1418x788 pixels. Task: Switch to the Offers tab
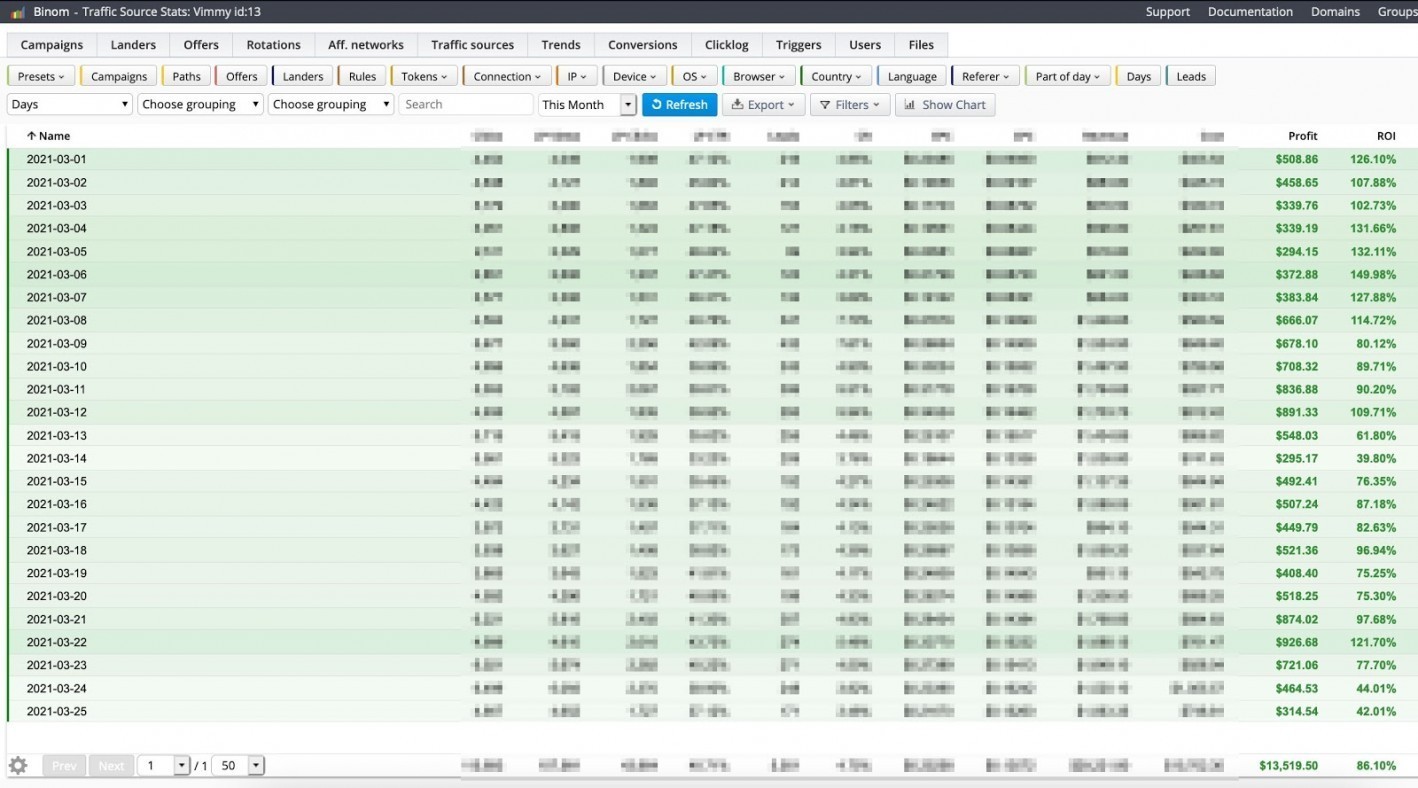click(x=201, y=45)
